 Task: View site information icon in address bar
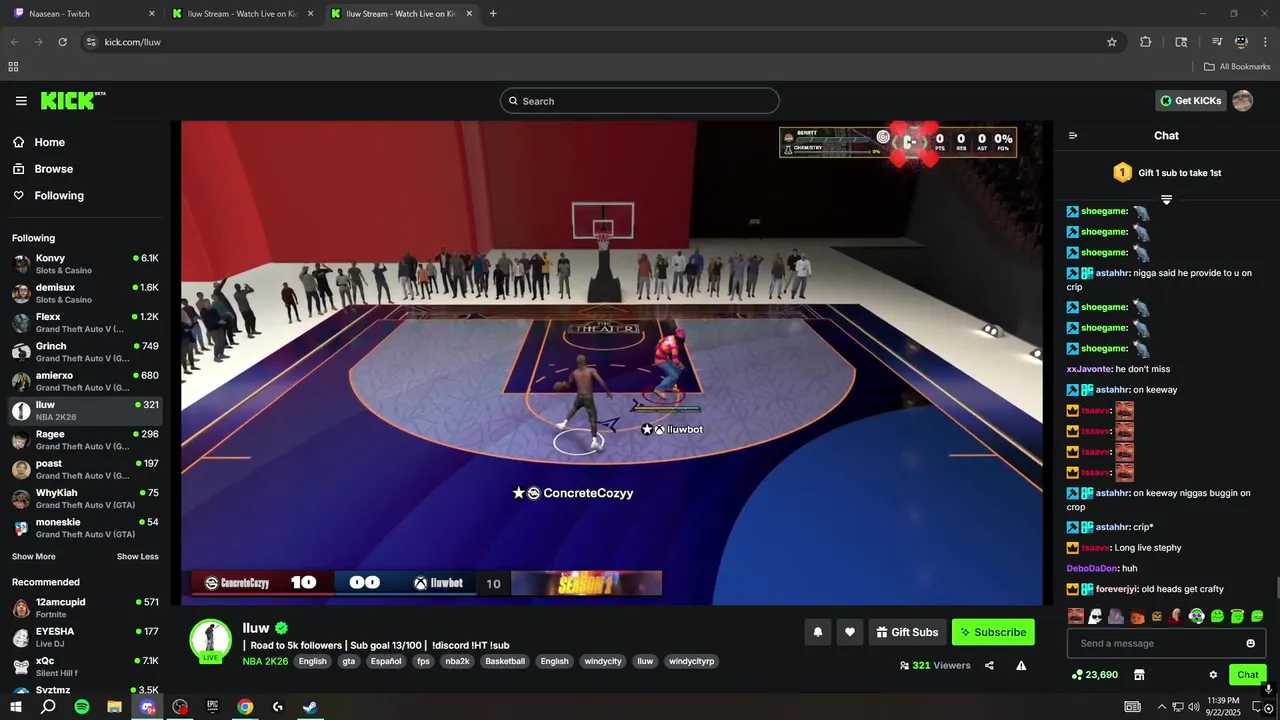tap(91, 42)
